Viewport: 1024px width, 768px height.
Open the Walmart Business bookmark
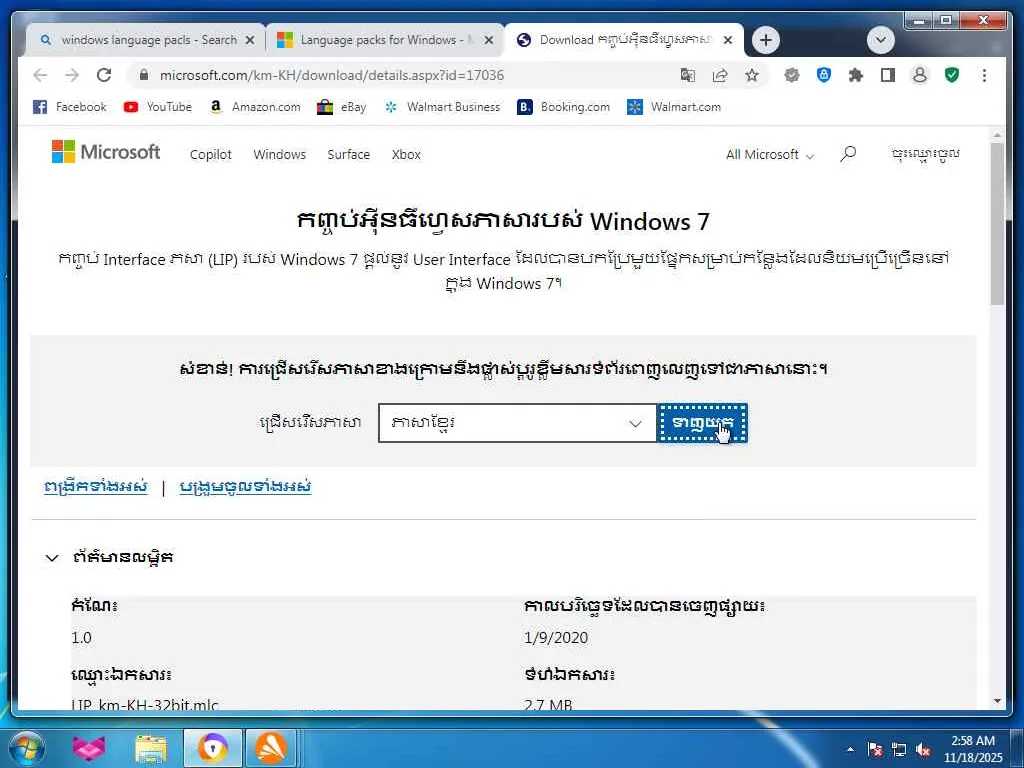[442, 106]
